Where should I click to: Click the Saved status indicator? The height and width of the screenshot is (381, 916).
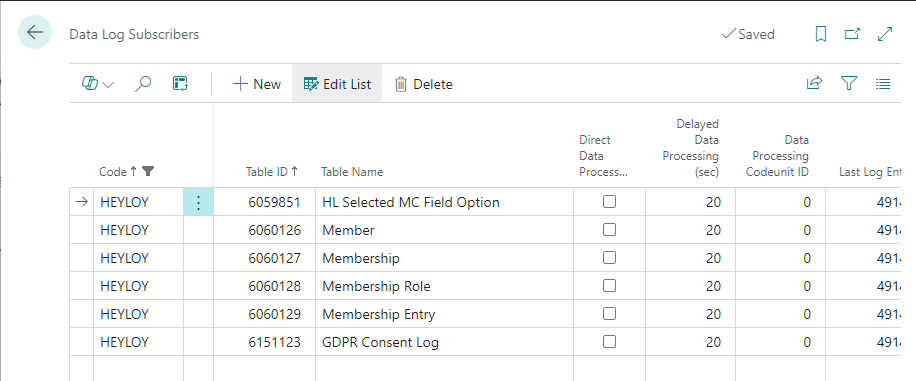pyautogui.click(x=748, y=34)
